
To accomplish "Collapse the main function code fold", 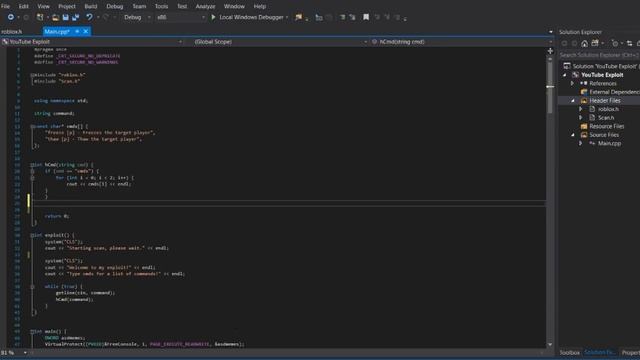I will 32,331.
